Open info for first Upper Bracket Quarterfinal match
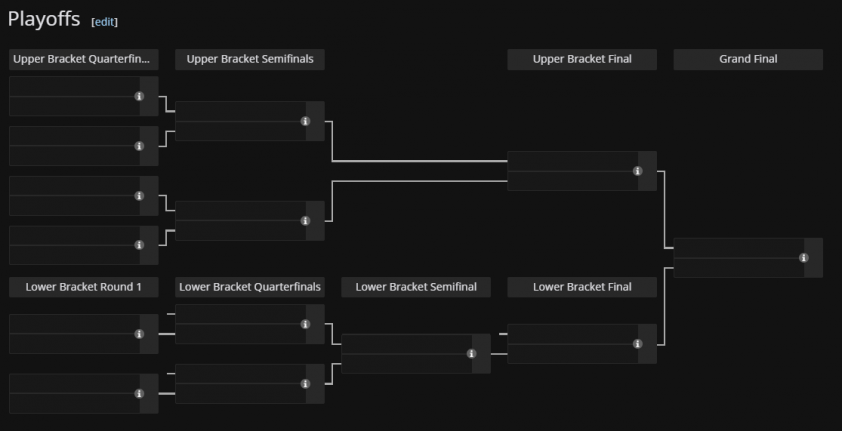This screenshot has height=431, width=842. click(x=139, y=96)
